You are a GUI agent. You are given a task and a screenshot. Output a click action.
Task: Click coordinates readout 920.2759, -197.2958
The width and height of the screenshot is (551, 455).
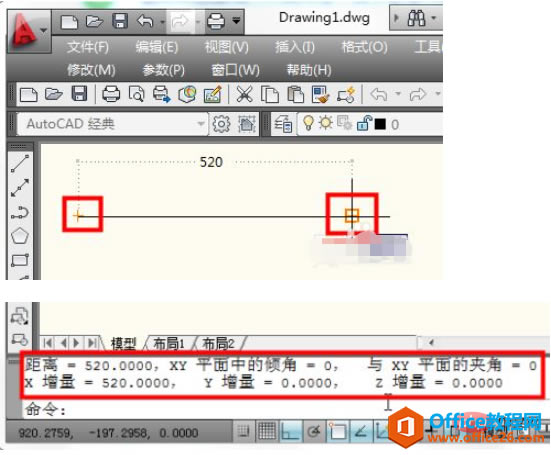click(x=109, y=433)
